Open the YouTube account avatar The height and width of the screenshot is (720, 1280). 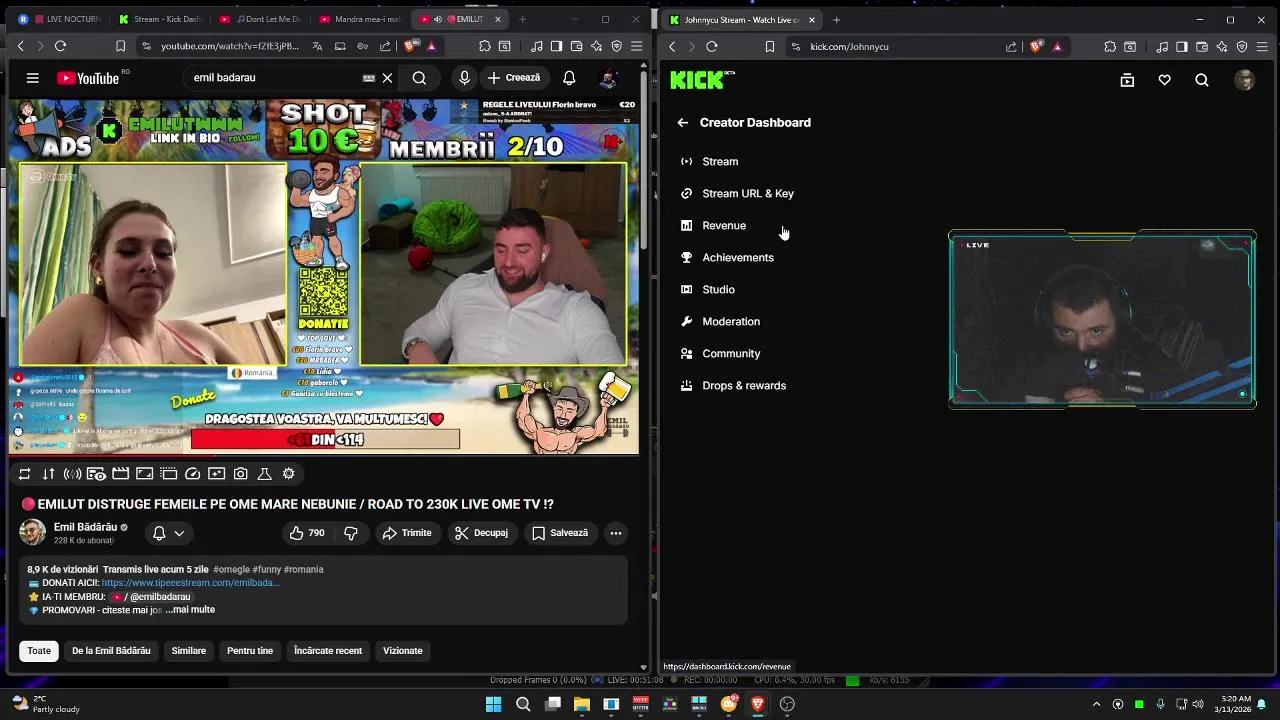coord(608,78)
